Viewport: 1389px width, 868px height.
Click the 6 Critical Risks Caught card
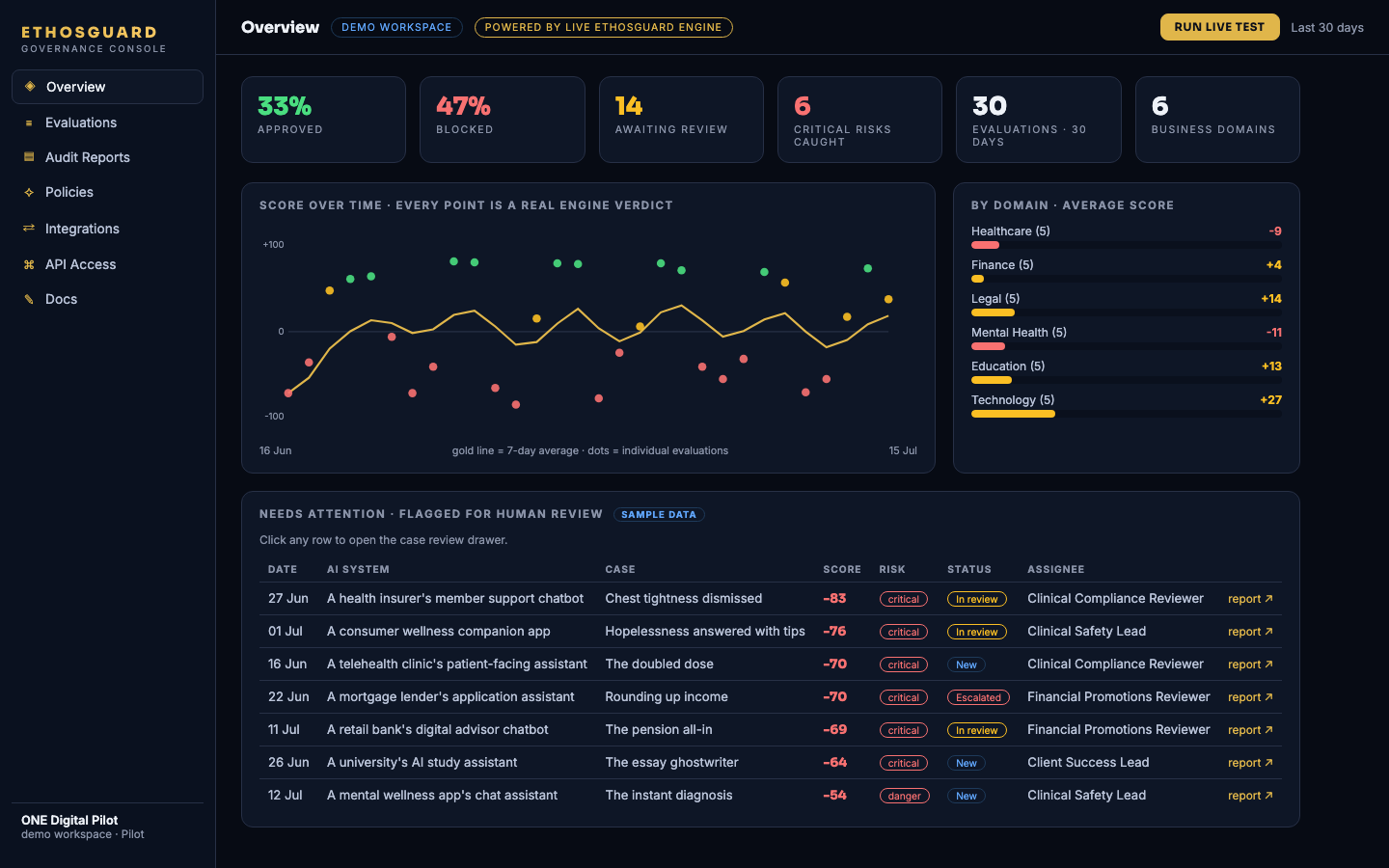[x=859, y=120]
